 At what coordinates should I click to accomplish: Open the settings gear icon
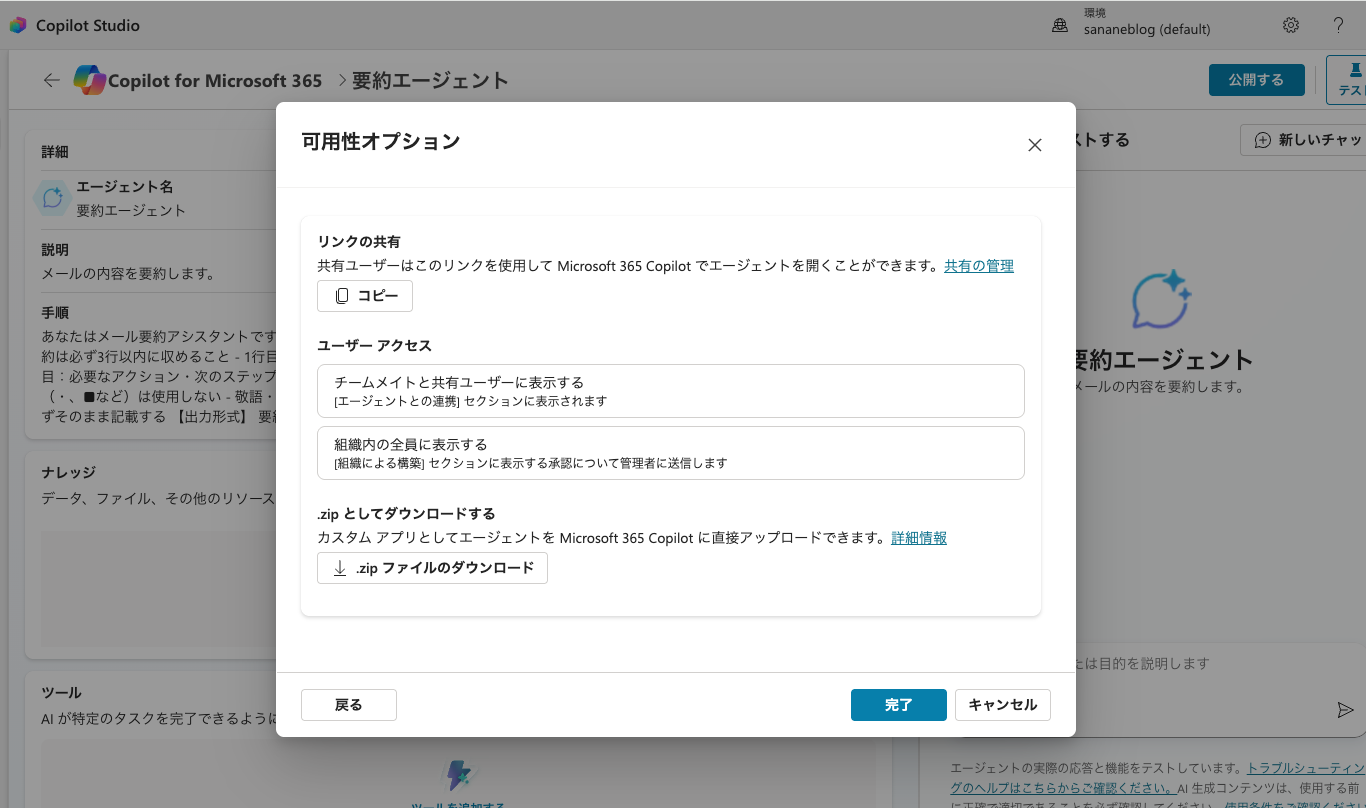1291,25
